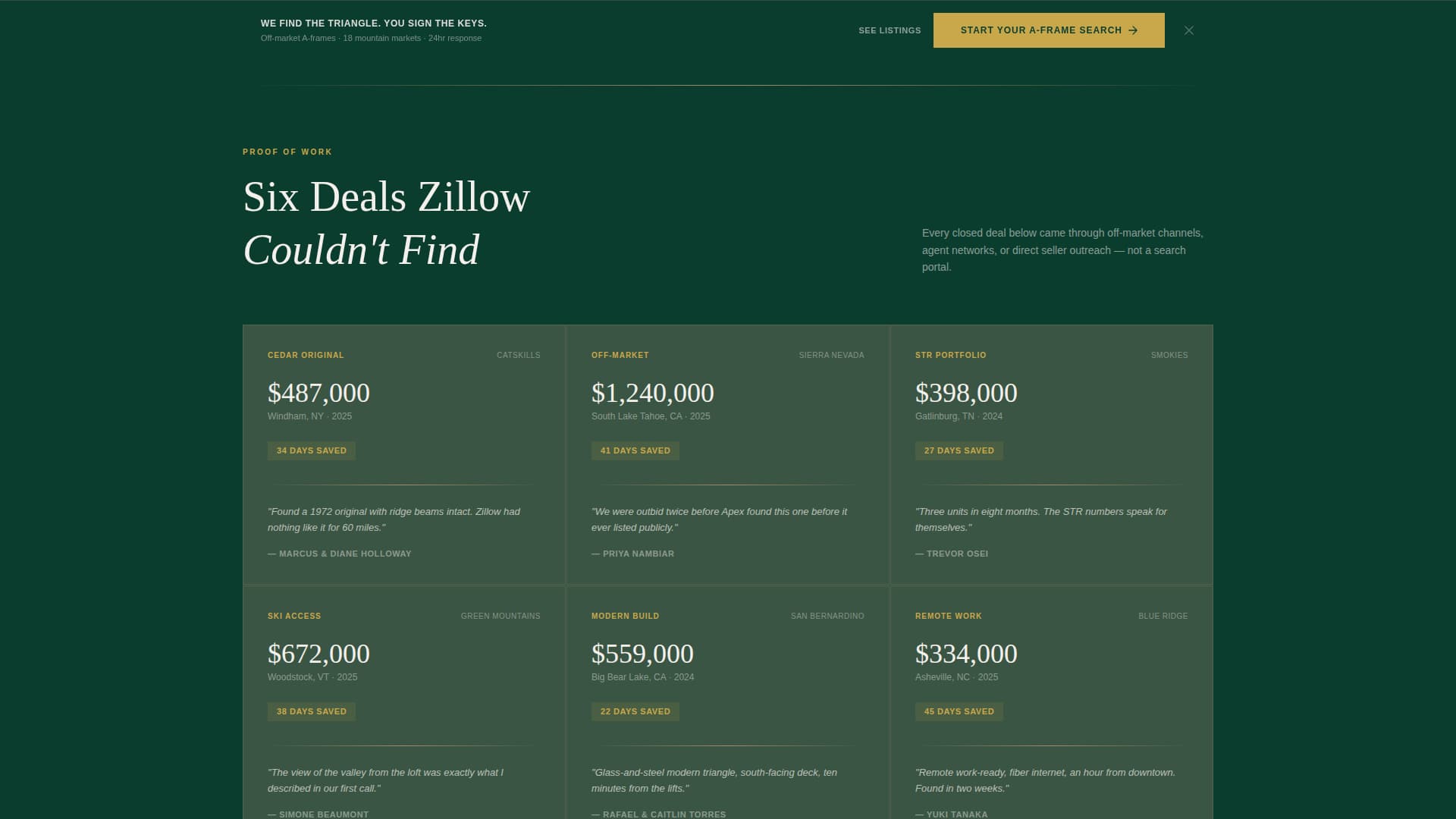The width and height of the screenshot is (1456, 819).
Task: Click the PROOF OF WORK label
Action: coord(287,152)
